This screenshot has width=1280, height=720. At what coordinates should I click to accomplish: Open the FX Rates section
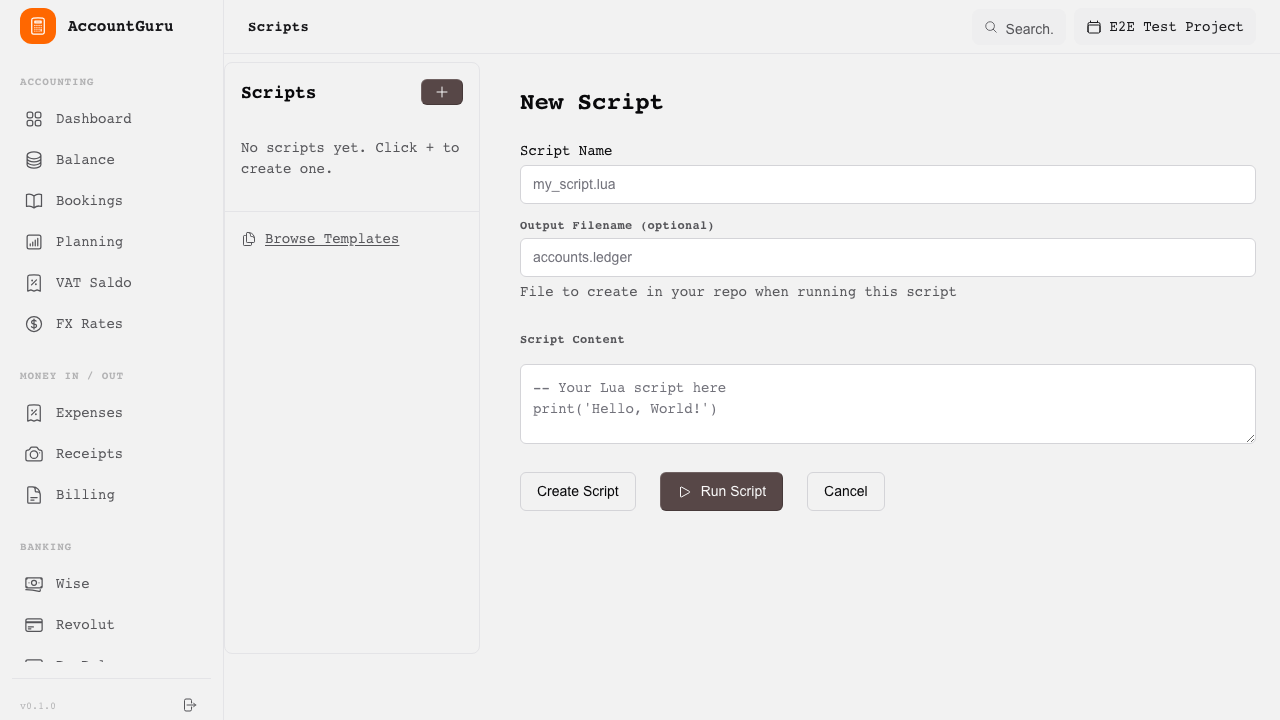89,323
